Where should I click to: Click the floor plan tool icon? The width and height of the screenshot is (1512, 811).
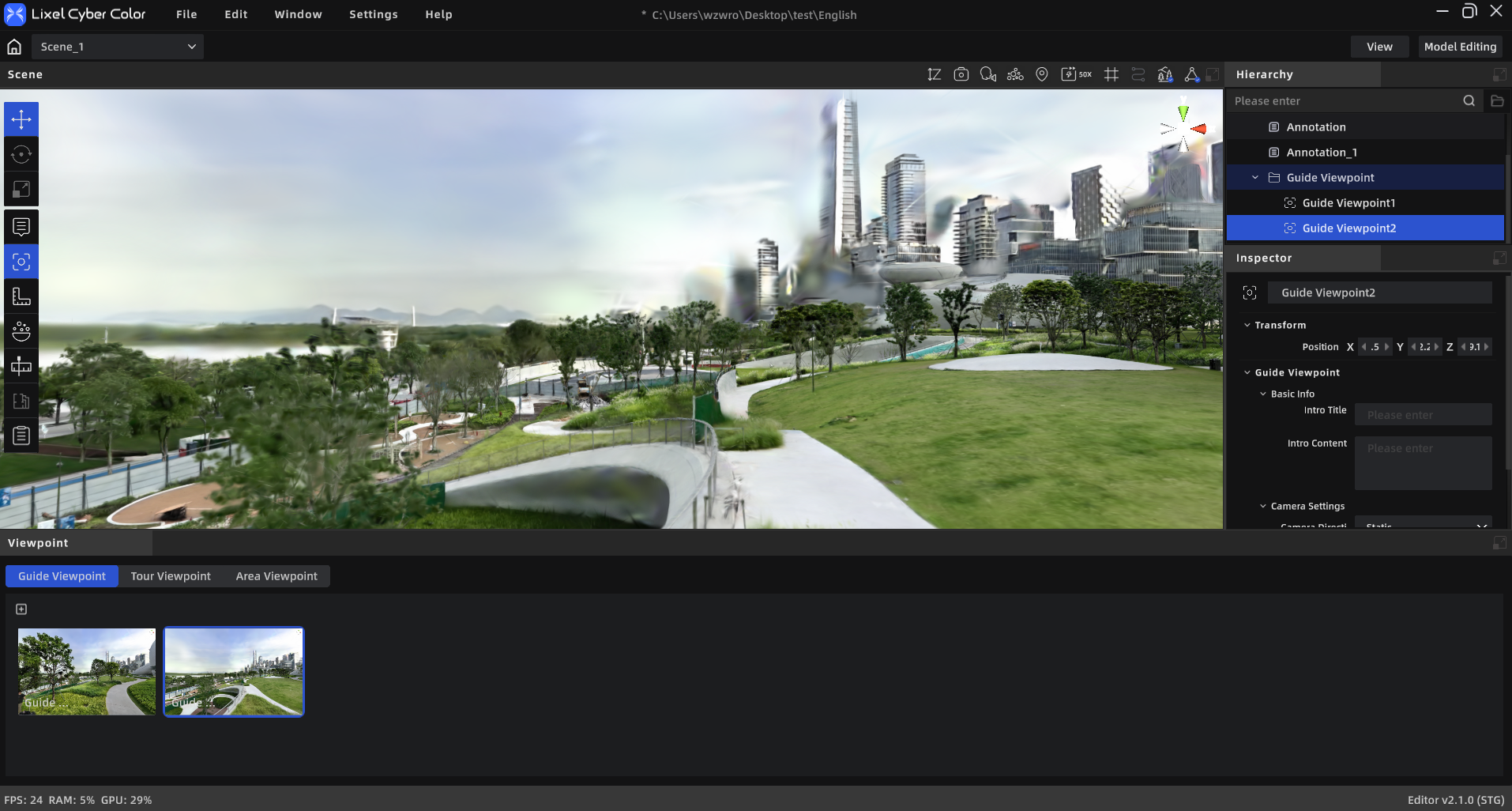click(21, 401)
